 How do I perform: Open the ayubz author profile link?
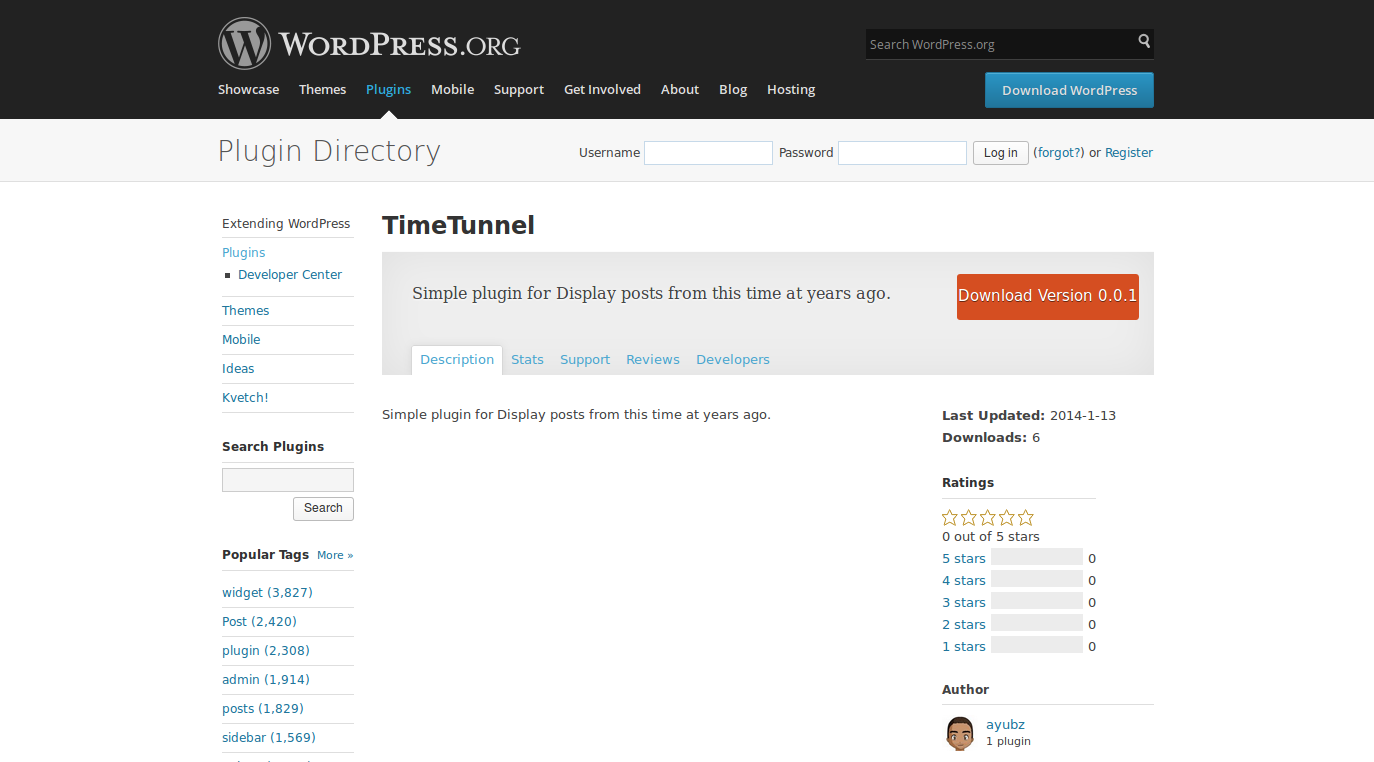coord(1005,725)
